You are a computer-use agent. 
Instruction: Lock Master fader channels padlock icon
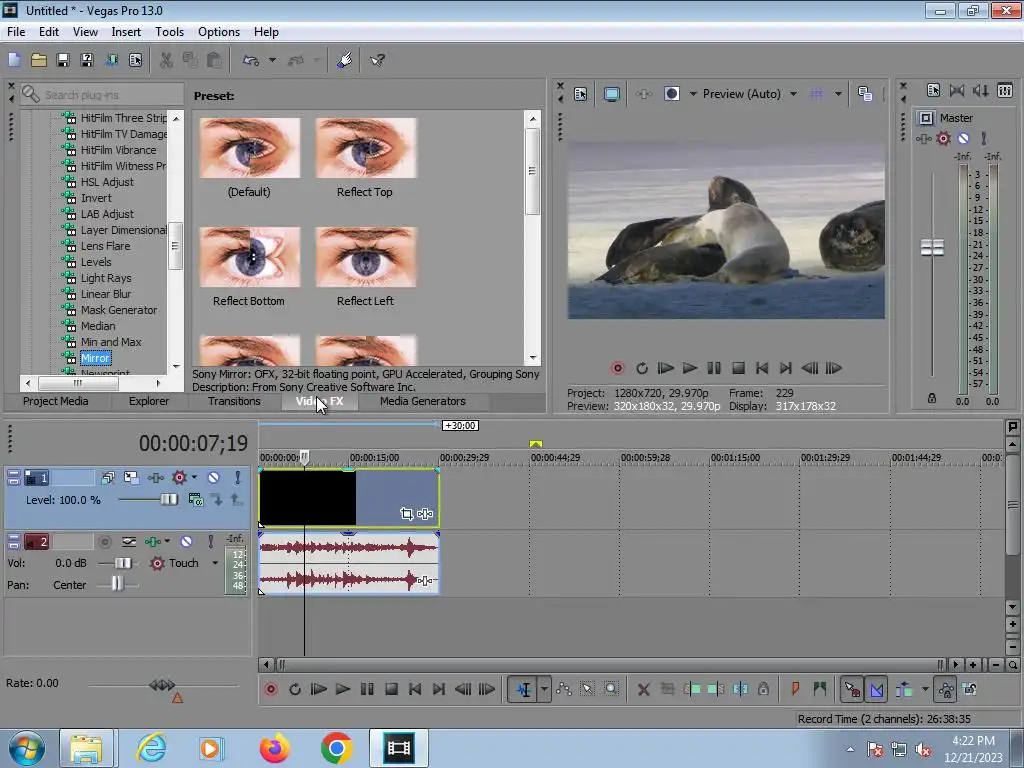tap(932, 398)
